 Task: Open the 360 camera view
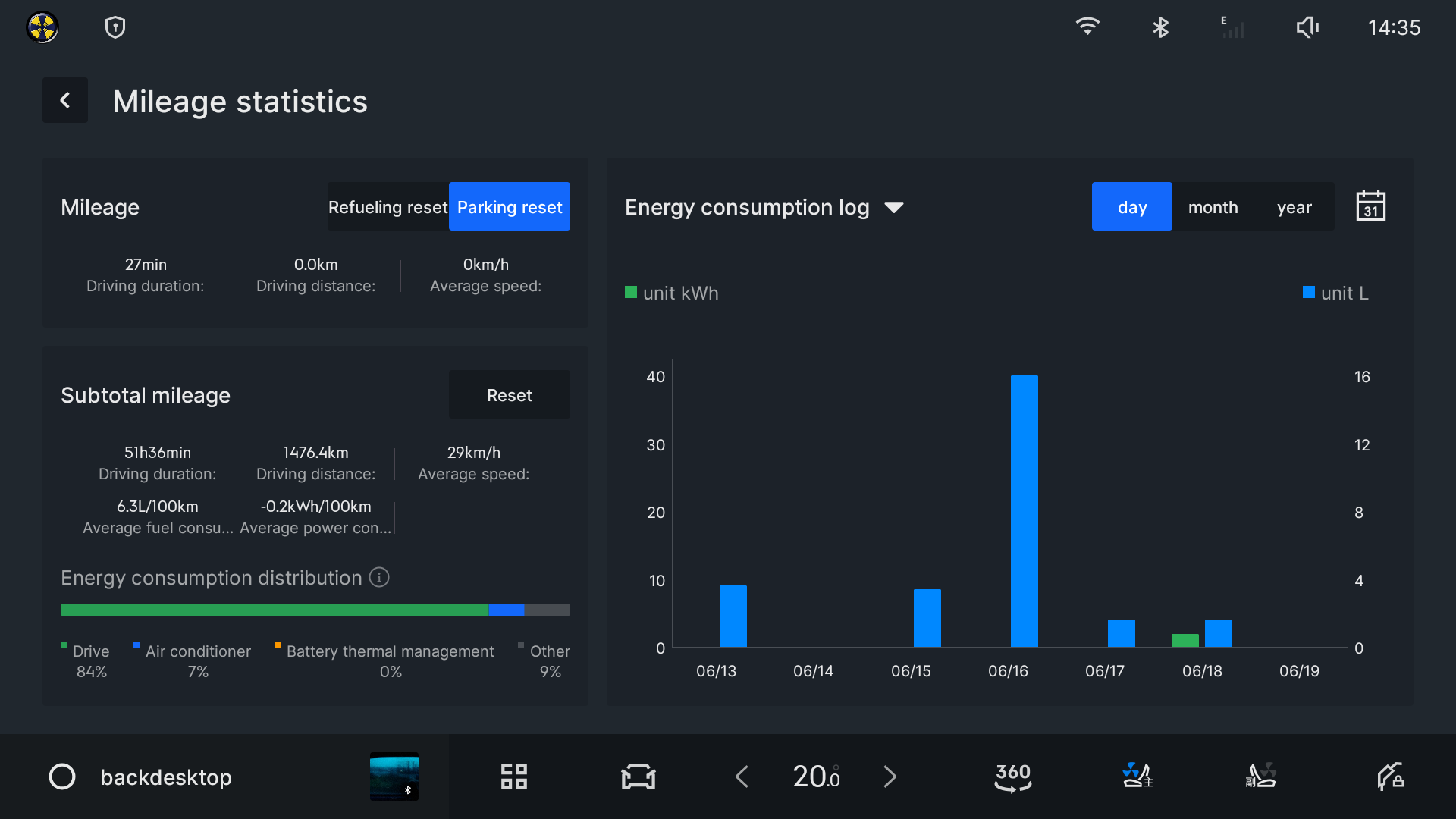[x=1012, y=777]
